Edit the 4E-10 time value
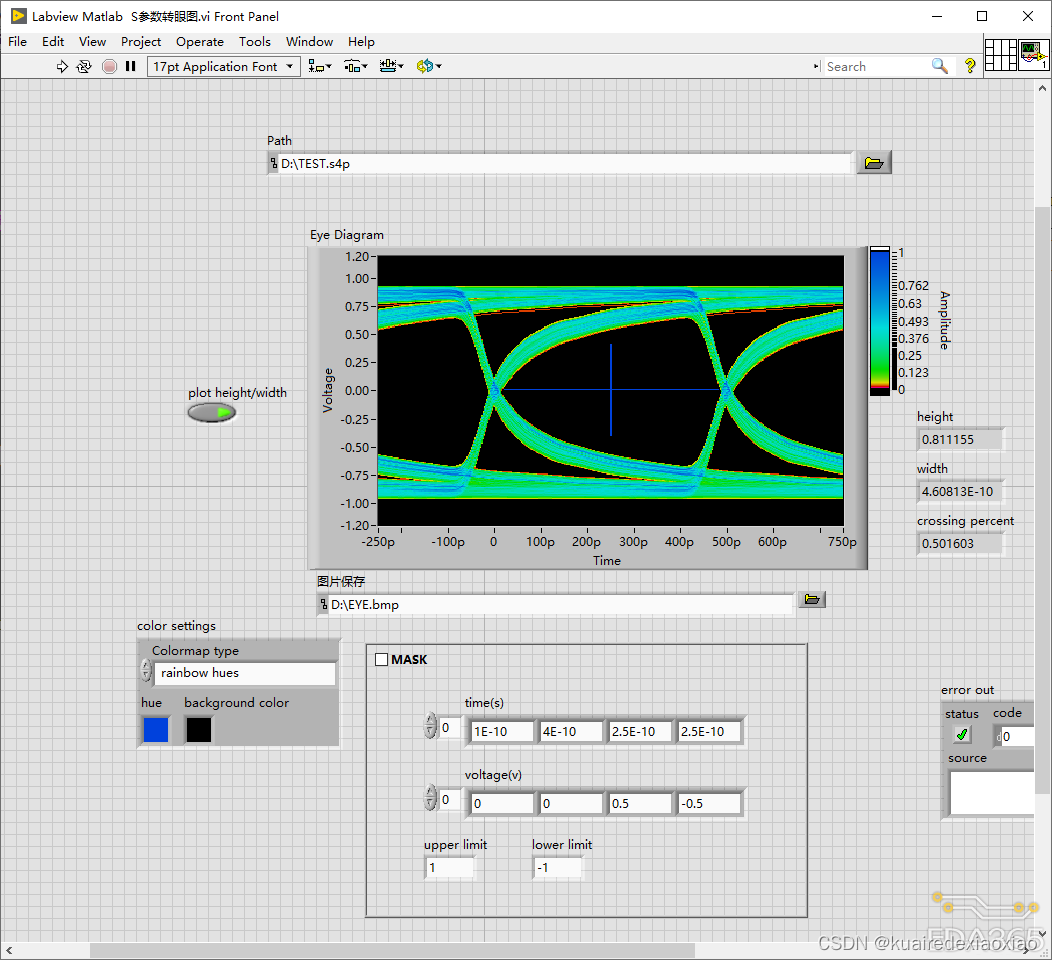This screenshot has width=1052, height=960. [572, 731]
